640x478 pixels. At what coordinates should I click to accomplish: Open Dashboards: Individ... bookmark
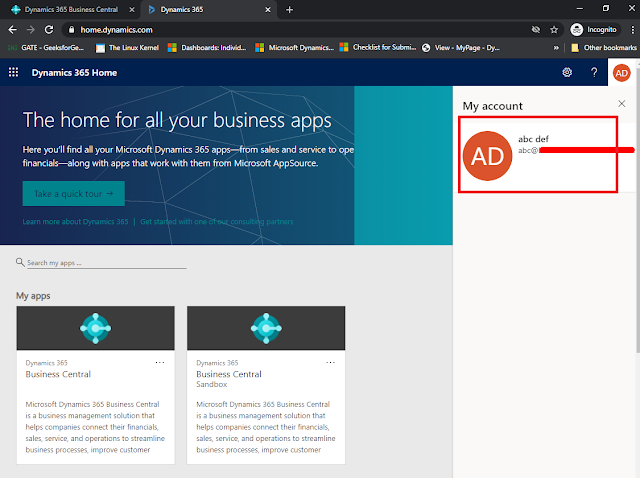pos(207,48)
